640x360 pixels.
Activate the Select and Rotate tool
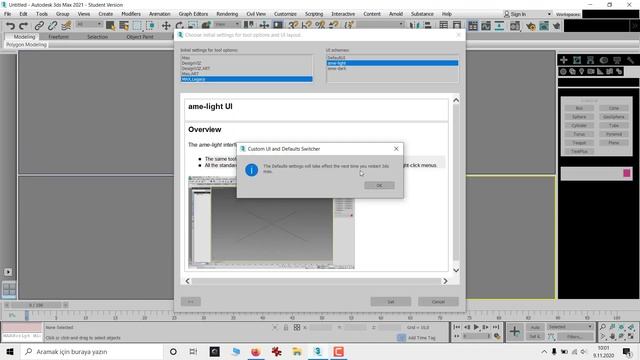tap(179, 26)
